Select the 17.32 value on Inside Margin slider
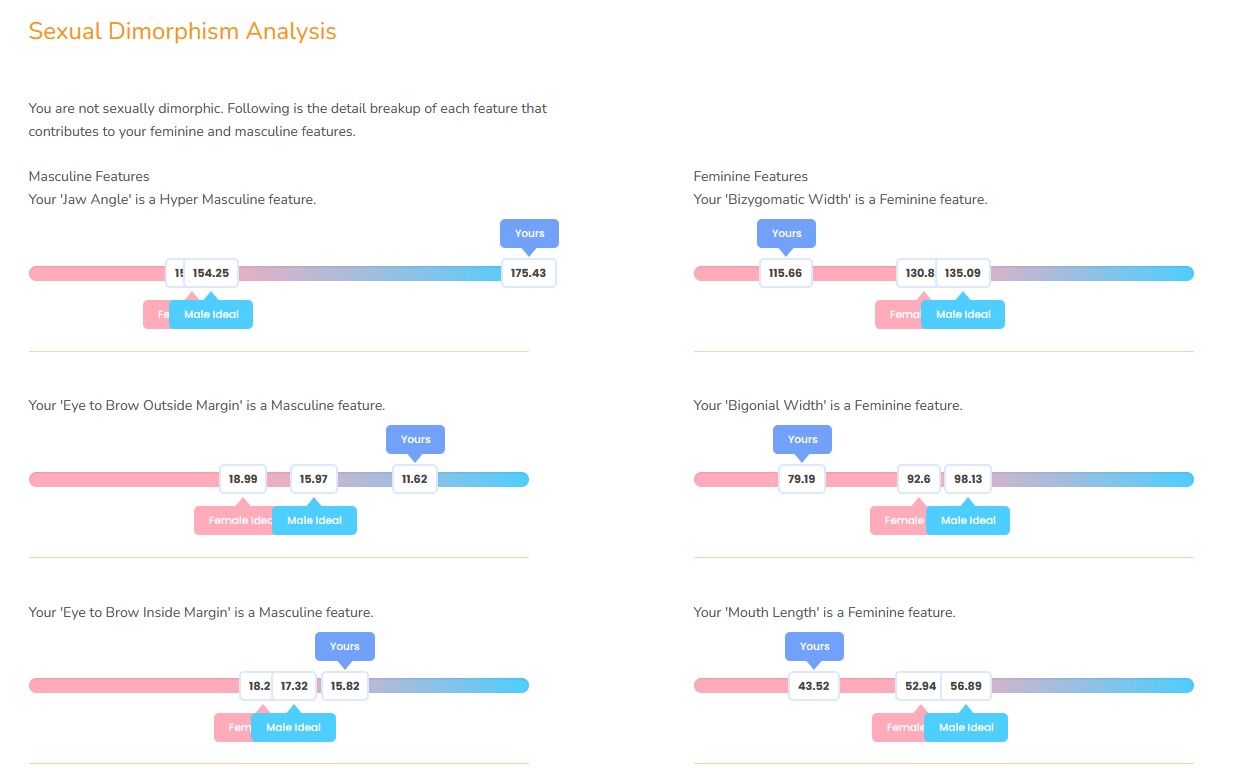 click(294, 686)
